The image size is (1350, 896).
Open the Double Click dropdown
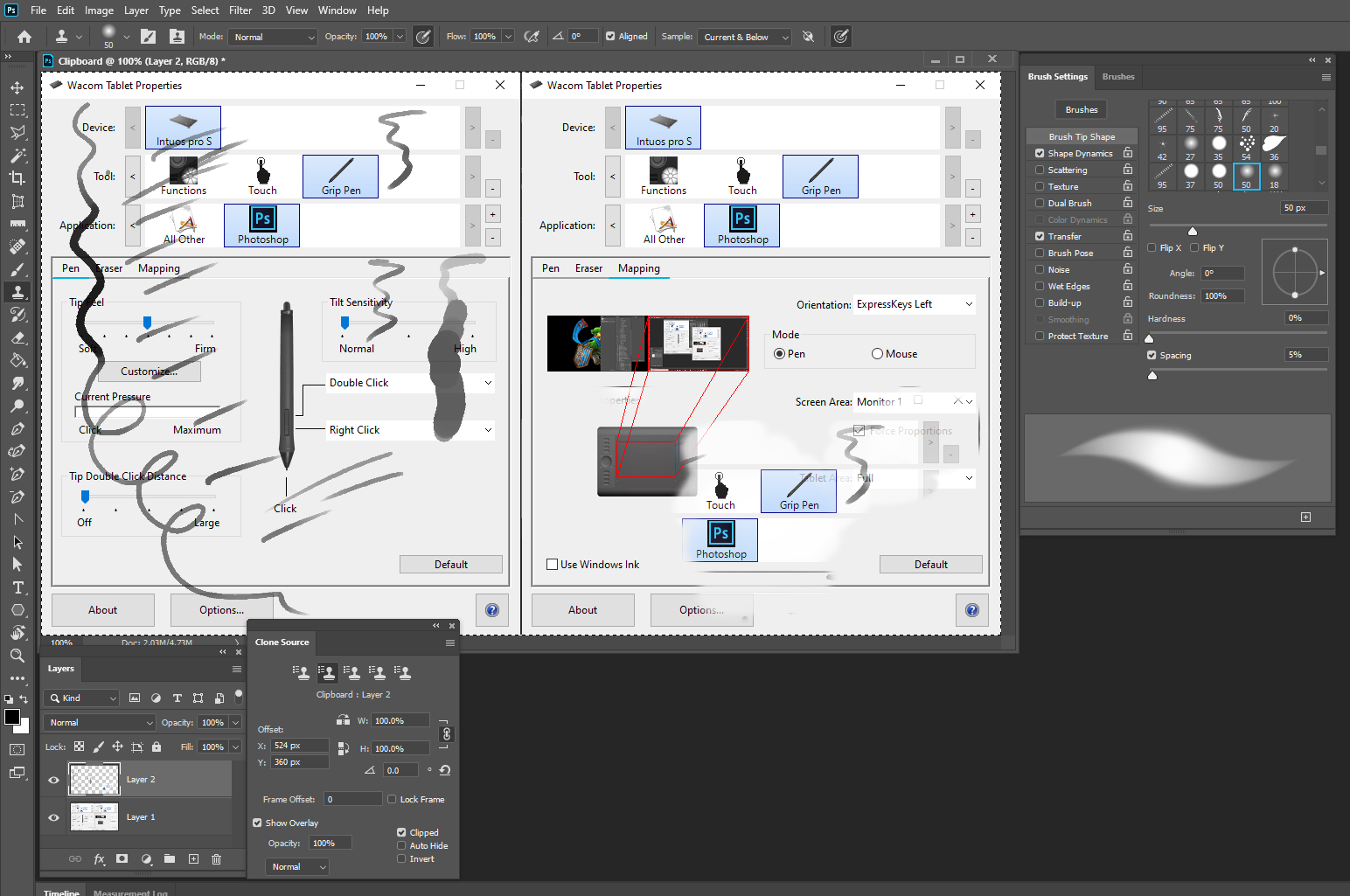click(486, 382)
